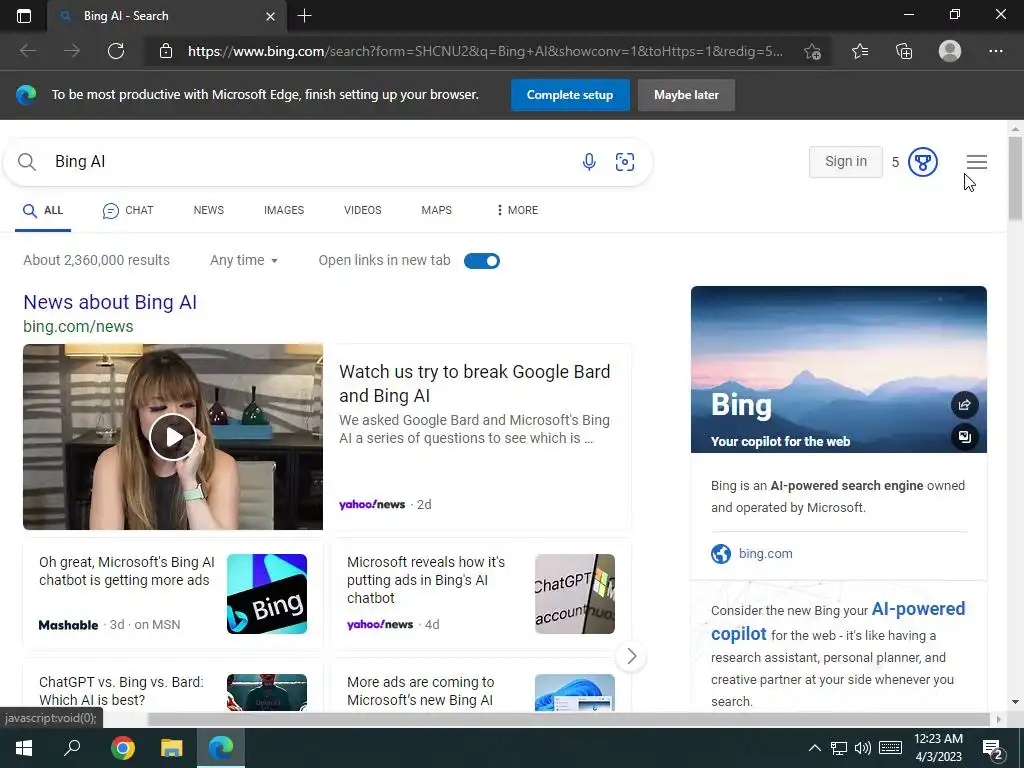Click the forward navigation arrow
The image size is (1024, 768).
pos(72,51)
